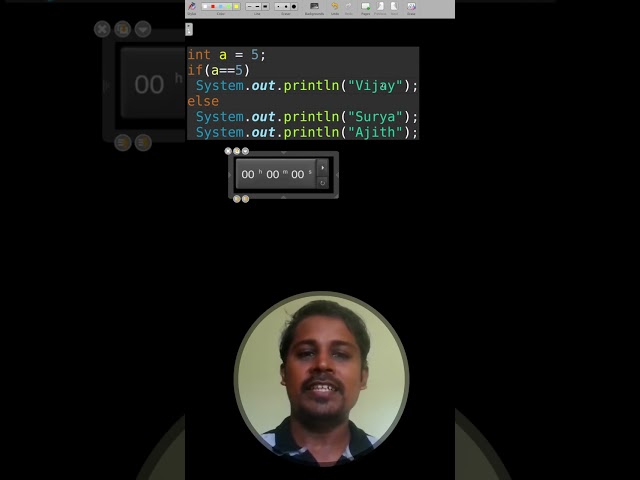Duplicate the small timer widget
Screen dimensions: 640x480
237,151
